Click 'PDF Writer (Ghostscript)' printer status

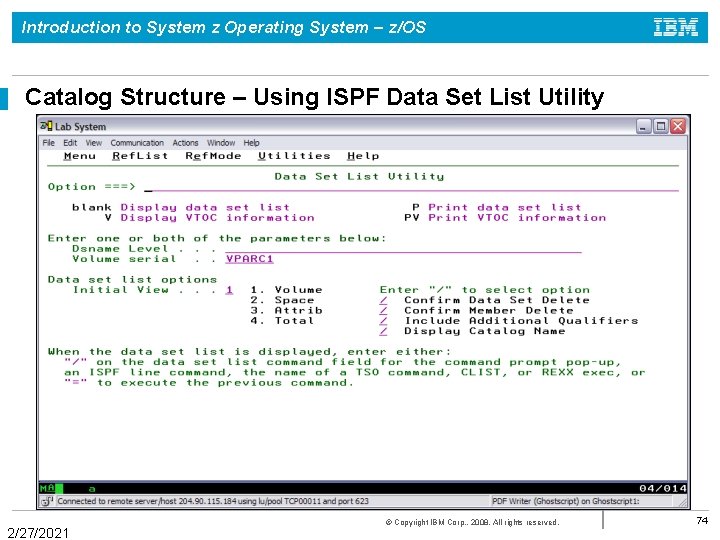coord(566,501)
